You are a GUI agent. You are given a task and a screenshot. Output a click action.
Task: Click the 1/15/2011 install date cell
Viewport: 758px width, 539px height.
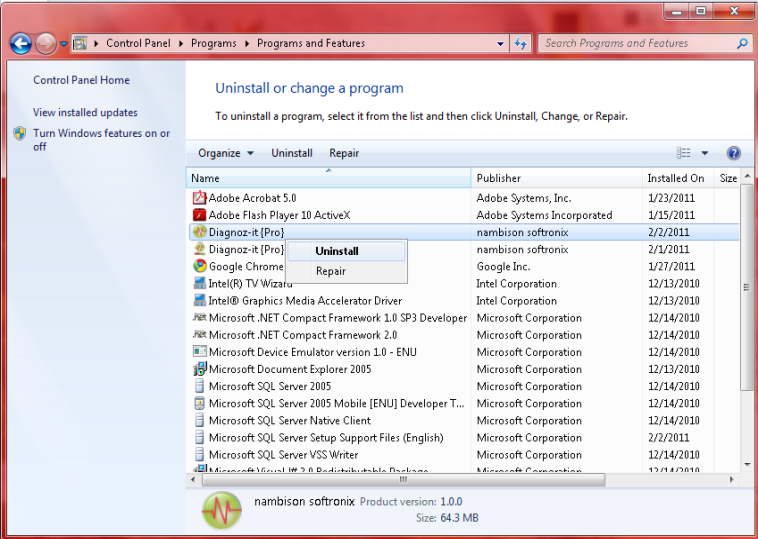pos(671,215)
